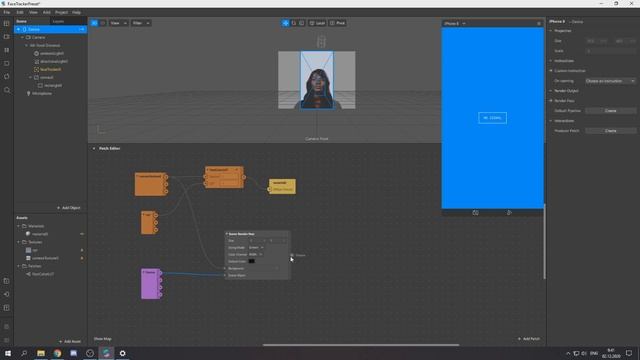The height and width of the screenshot is (360, 640).
Task: Open the Edit menu
Action: coord(20,12)
